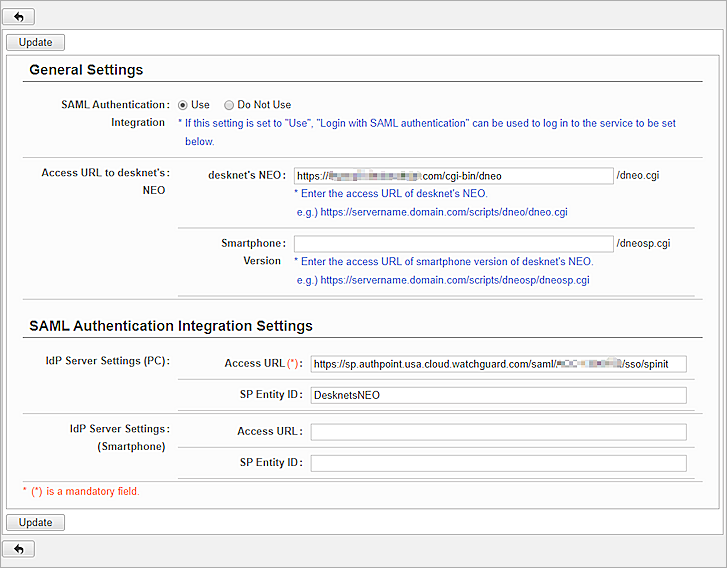Click the PC SP Entity ID field

(x=498, y=395)
